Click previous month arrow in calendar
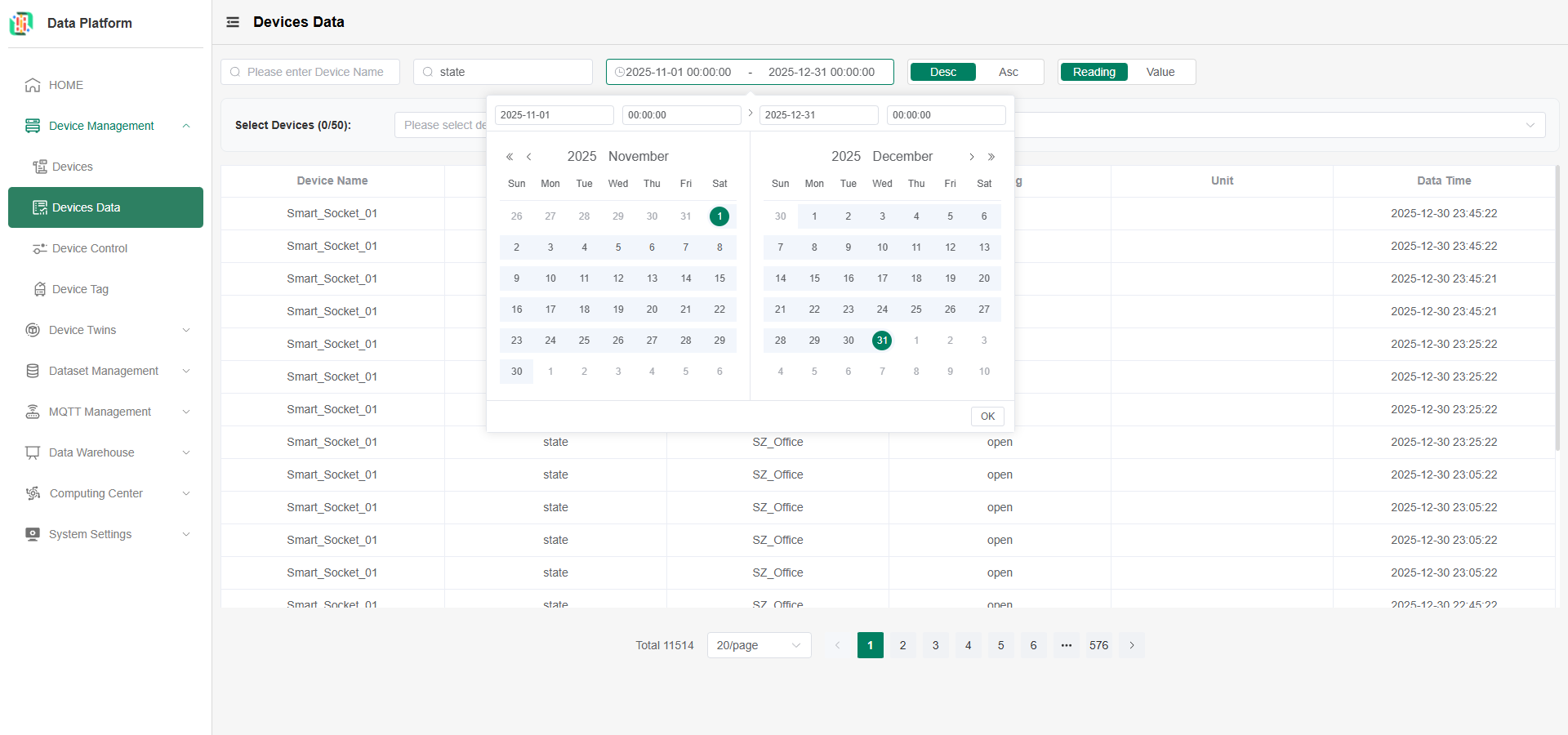The image size is (1568, 735). coord(529,157)
